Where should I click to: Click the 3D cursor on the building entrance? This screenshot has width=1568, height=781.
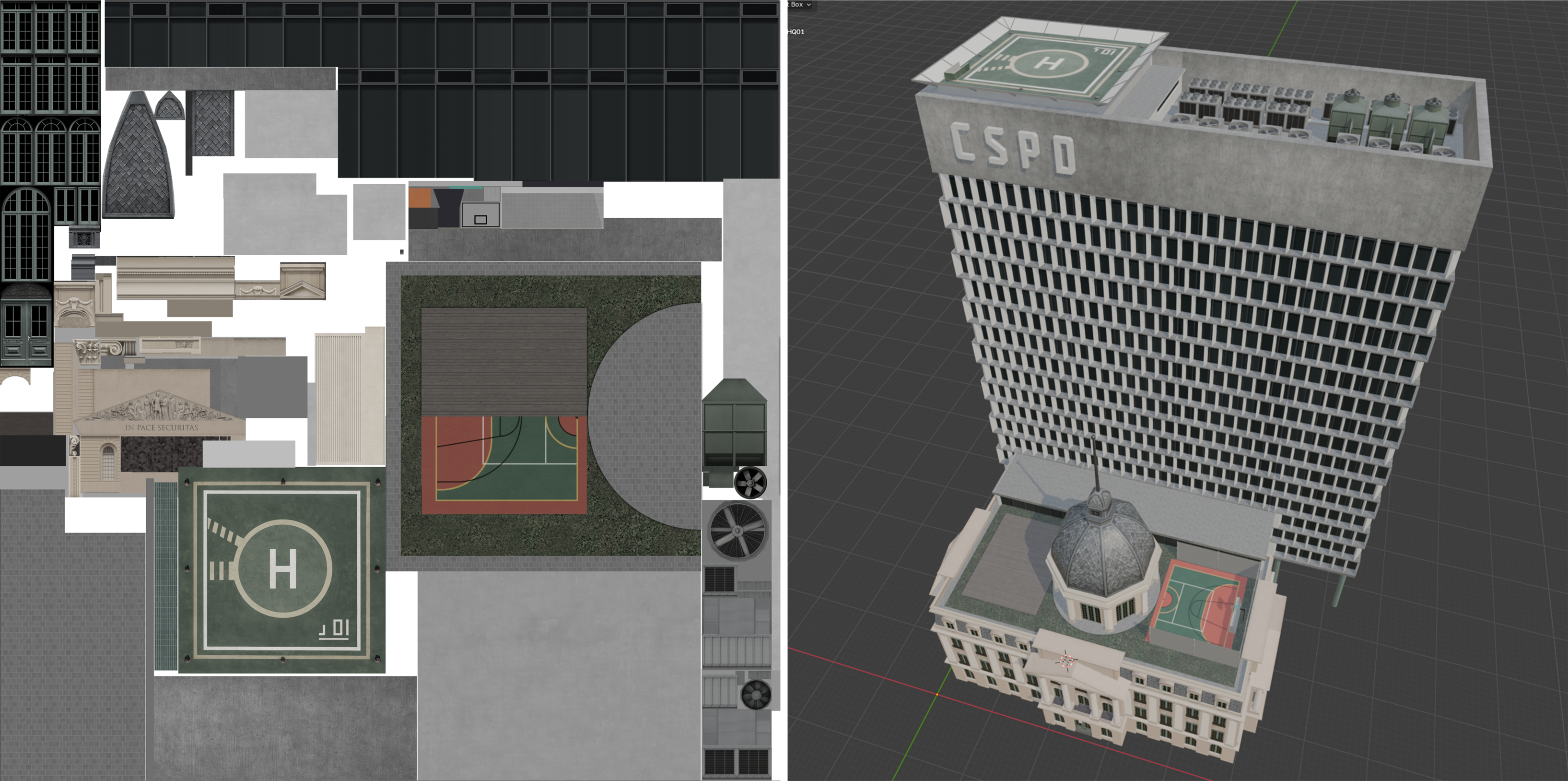tap(1066, 660)
